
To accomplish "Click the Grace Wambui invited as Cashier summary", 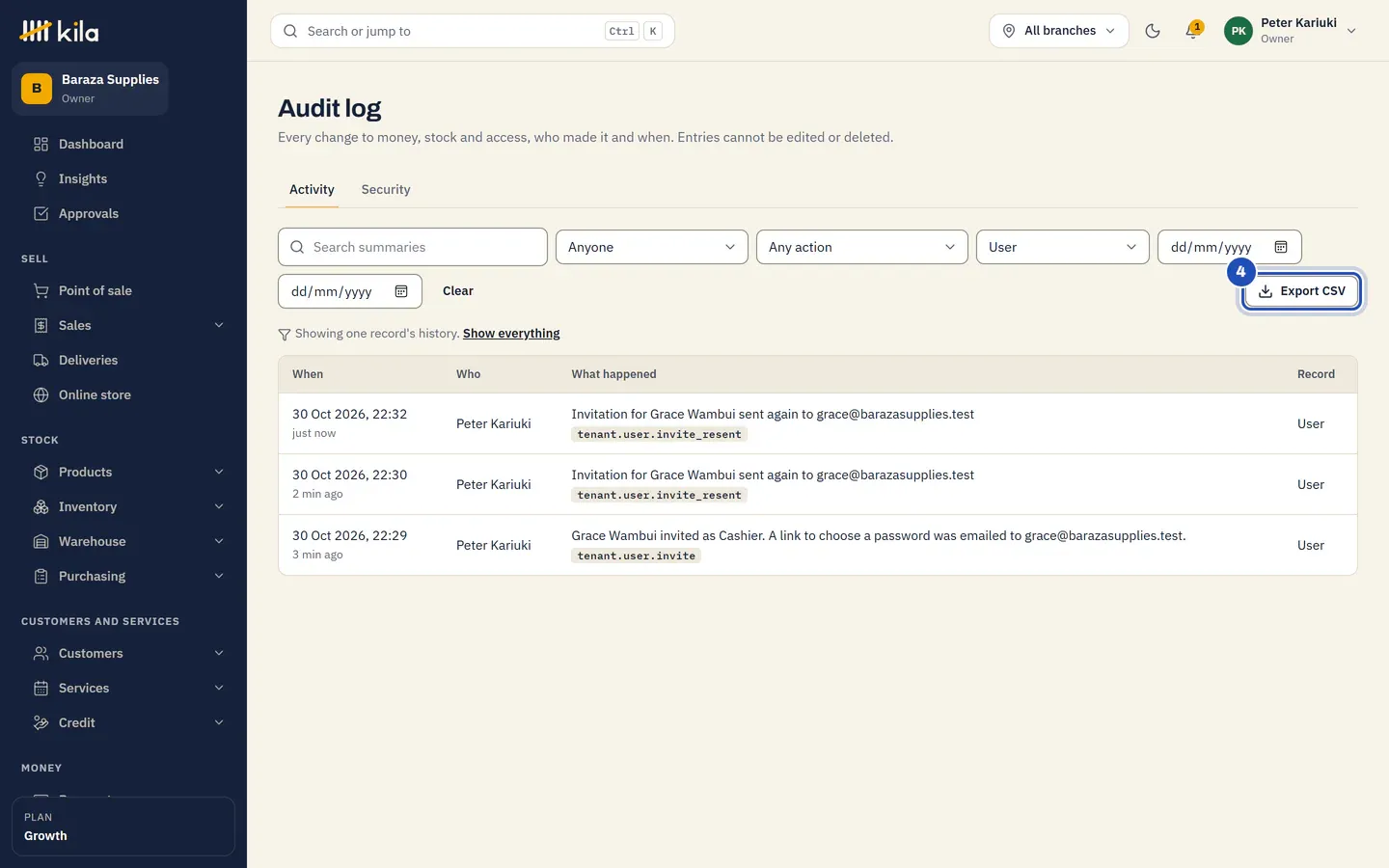I will 879,535.
